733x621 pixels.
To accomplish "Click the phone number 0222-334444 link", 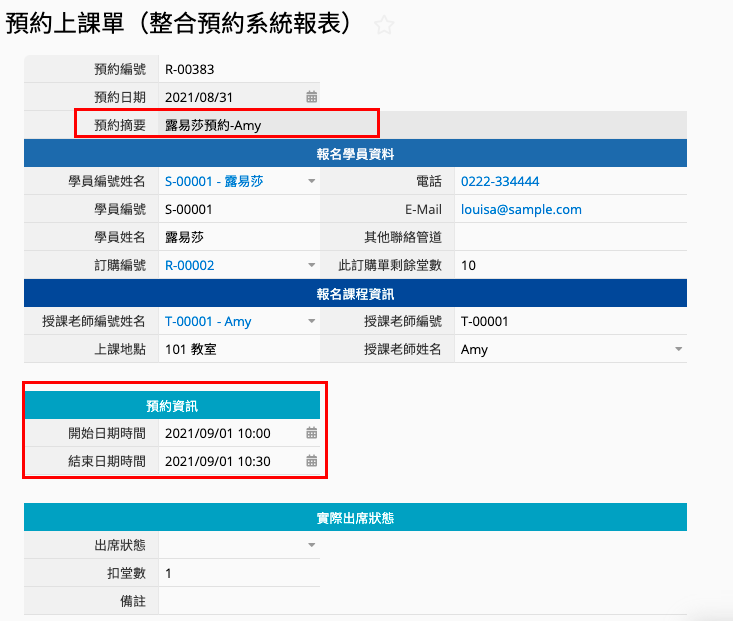I will point(500,181).
